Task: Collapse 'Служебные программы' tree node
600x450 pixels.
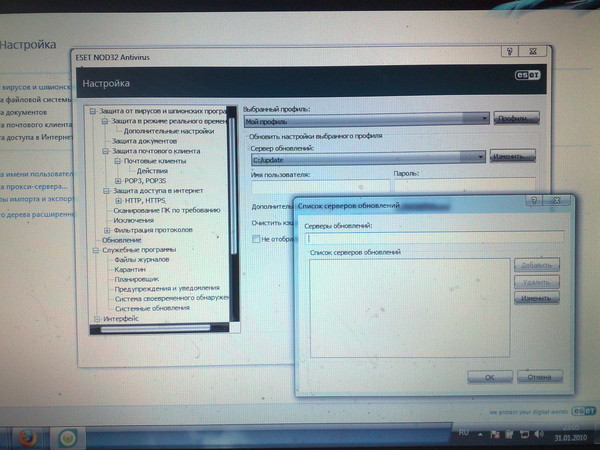Action: (96, 250)
